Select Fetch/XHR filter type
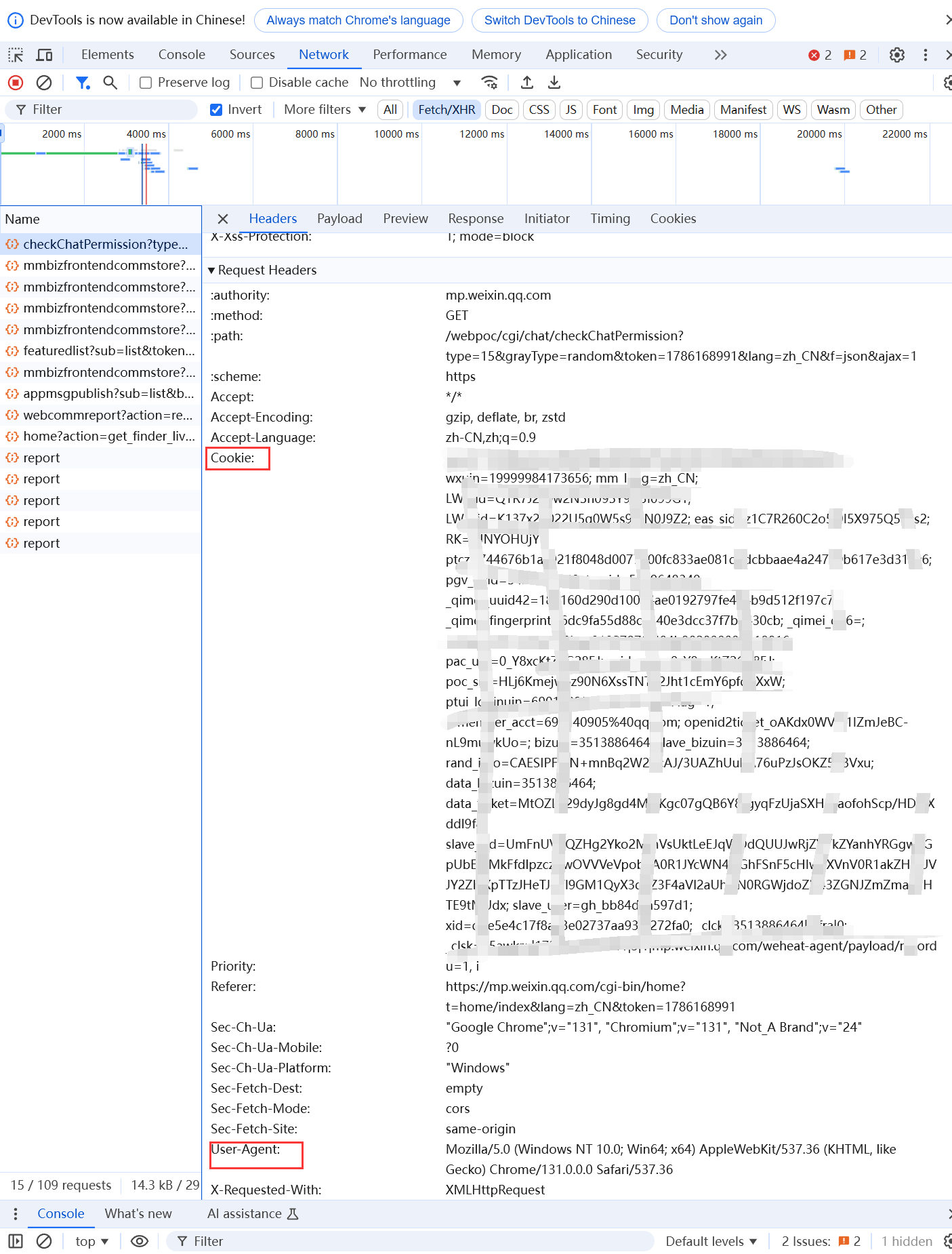The height and width of the screenshot is (1254, 952). pyautogui.click(x=447, y=110)
